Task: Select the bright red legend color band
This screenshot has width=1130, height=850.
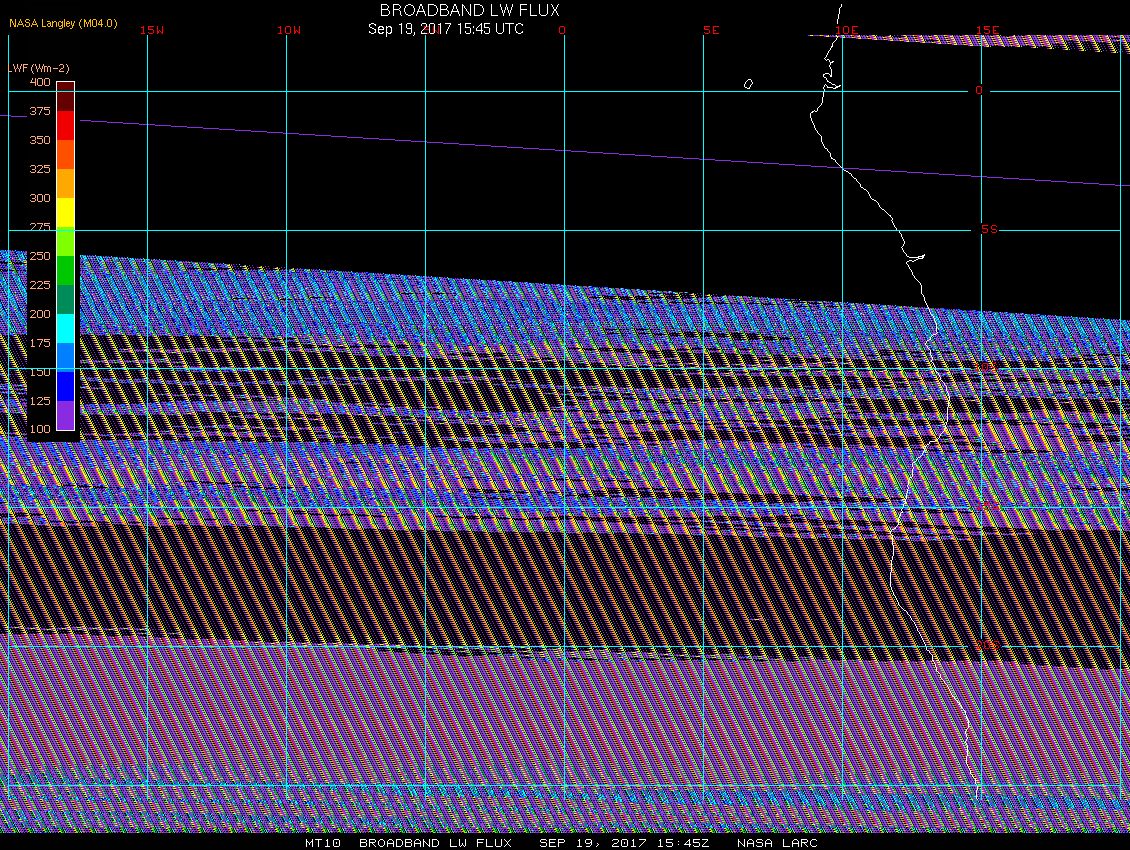Action: [x=65, y=125]
